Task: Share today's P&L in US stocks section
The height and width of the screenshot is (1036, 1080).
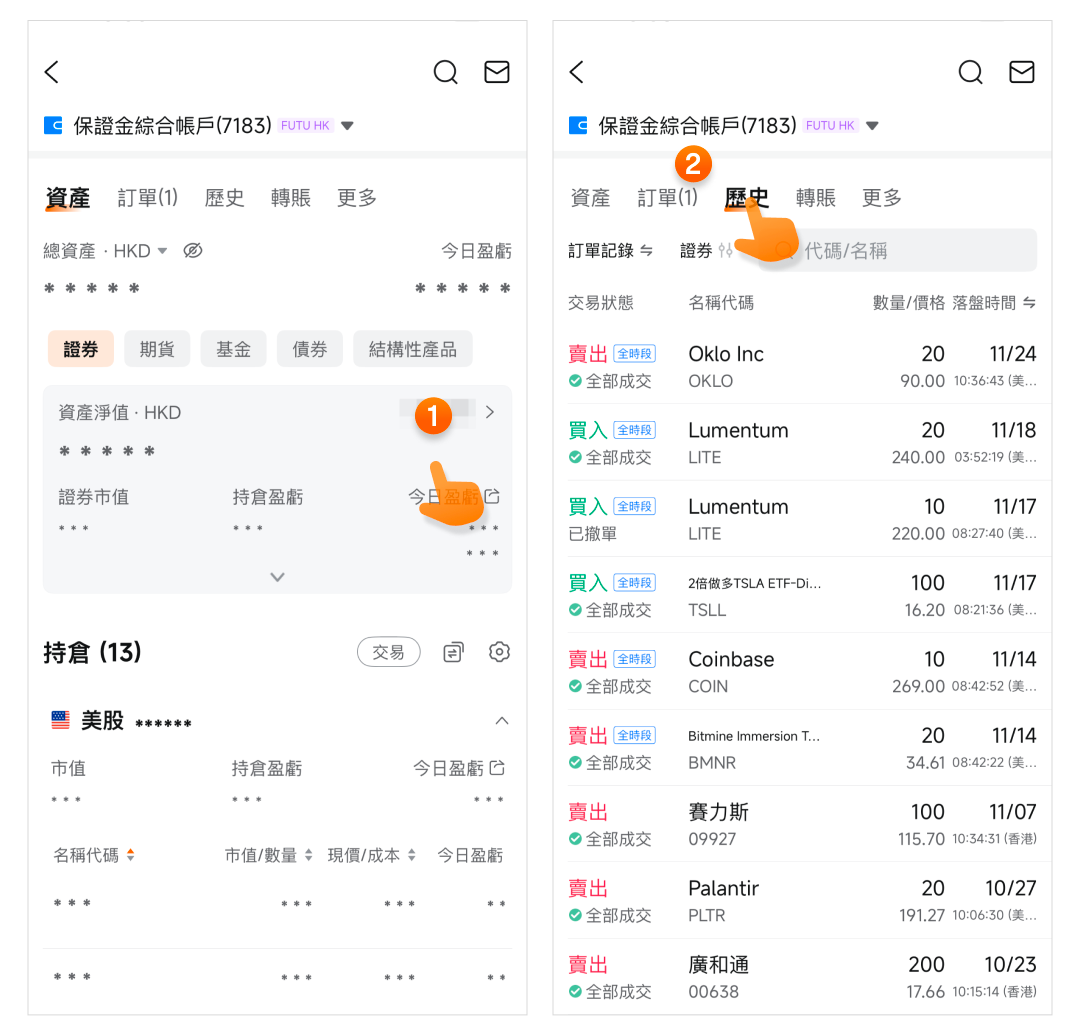Action: click(497, 768)
